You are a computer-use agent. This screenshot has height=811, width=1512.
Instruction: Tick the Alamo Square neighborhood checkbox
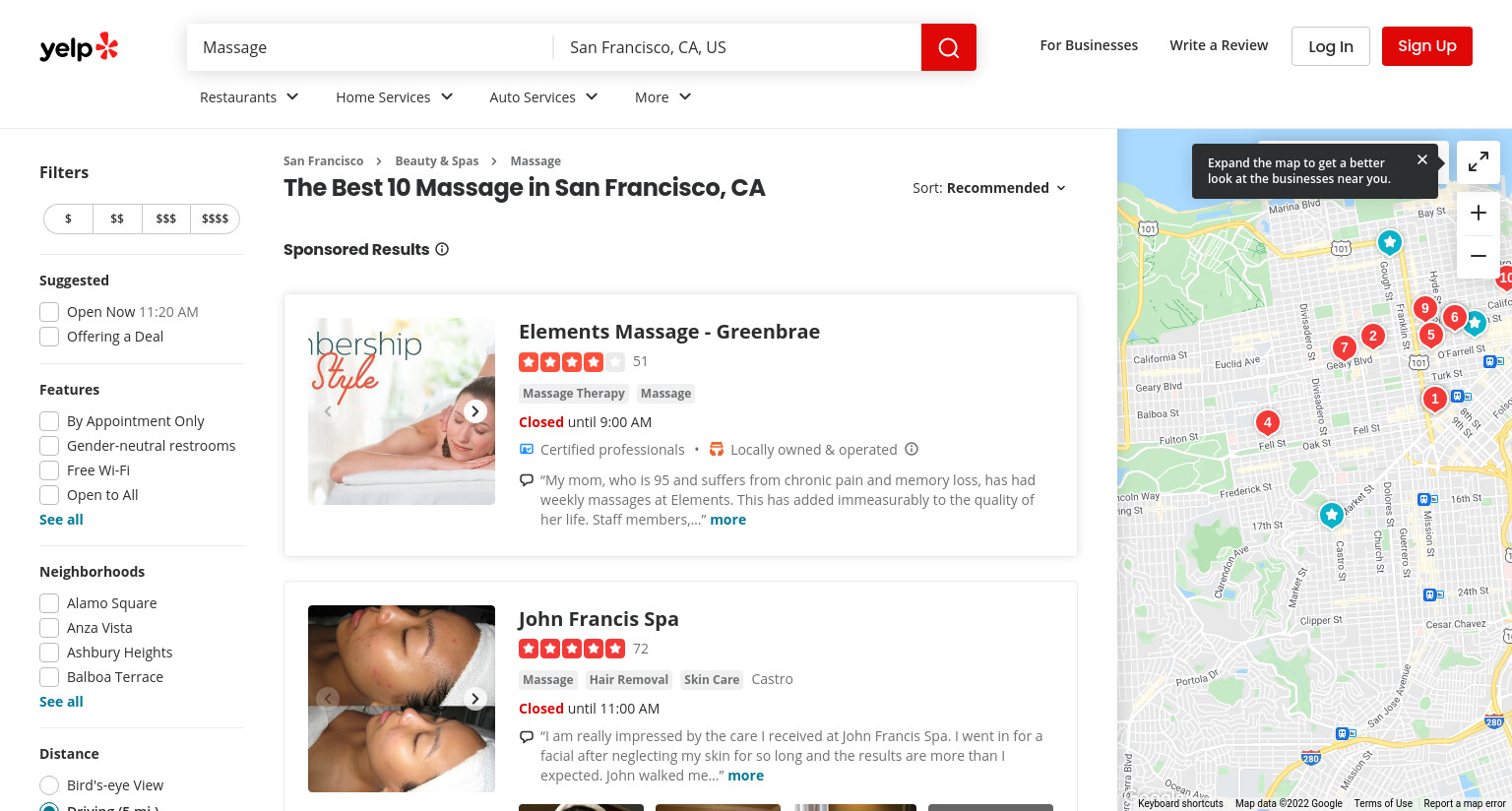tap(49, 603)
